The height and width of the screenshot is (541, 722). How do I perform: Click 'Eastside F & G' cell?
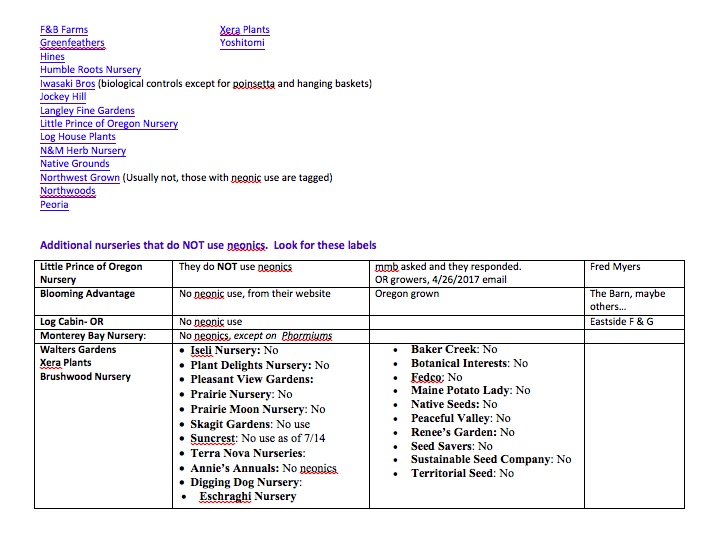(x=635, y=322)
